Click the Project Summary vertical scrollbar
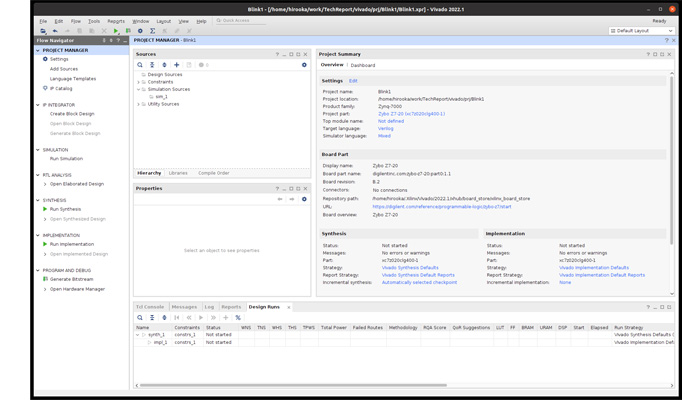This screenshot has width=700, height=400. click(x=671, y=160)
